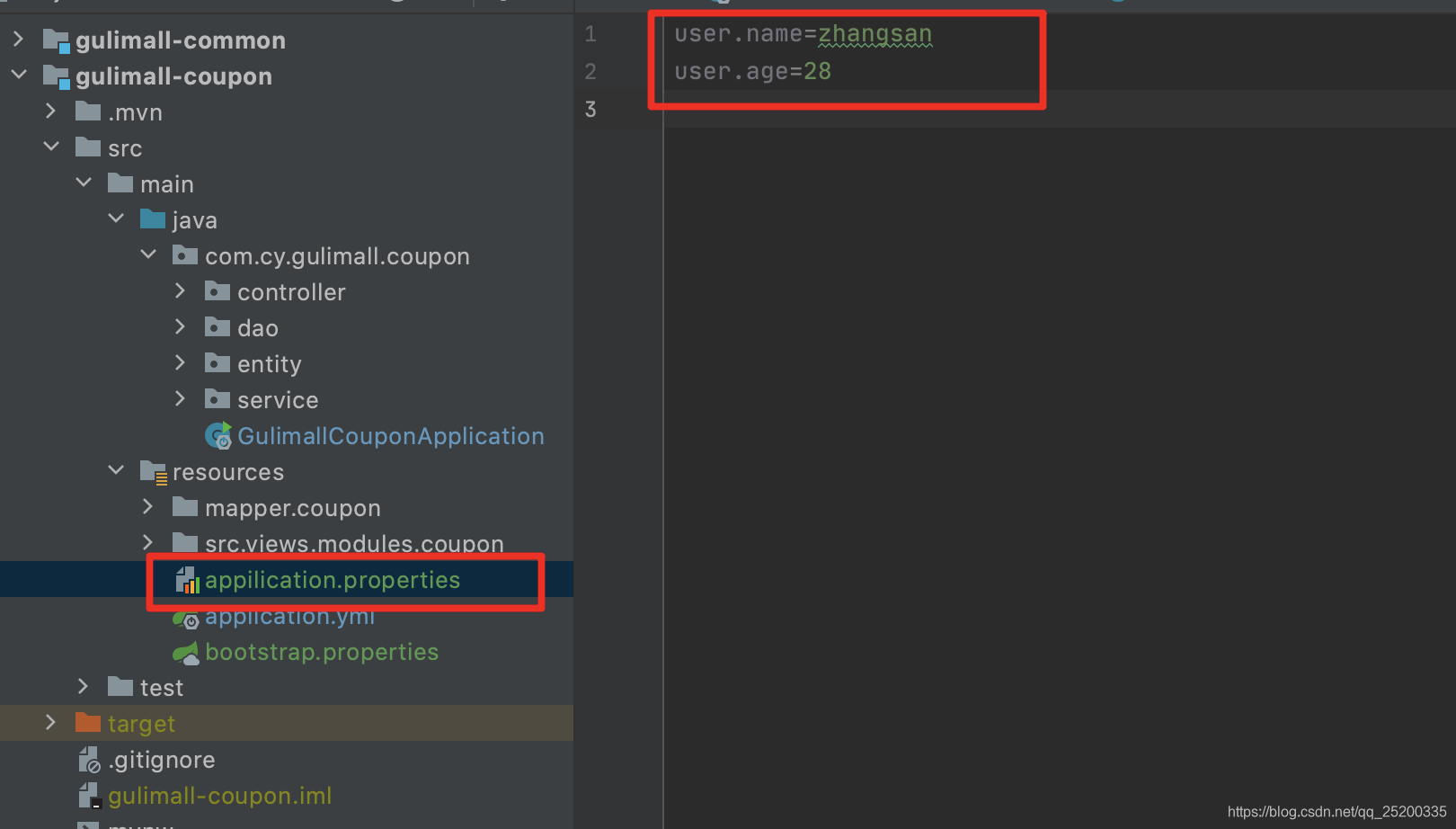Click the test folder icon
Viewport: 1456px width, 829px height.
point(120,687)
